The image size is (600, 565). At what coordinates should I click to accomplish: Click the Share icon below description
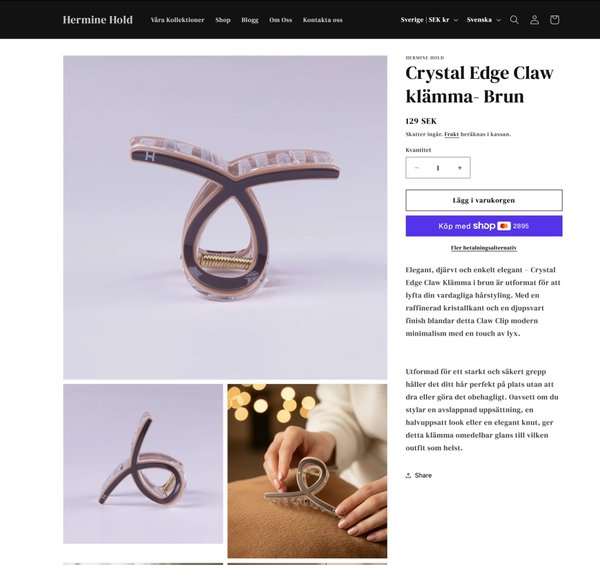[x=408, y=475]
